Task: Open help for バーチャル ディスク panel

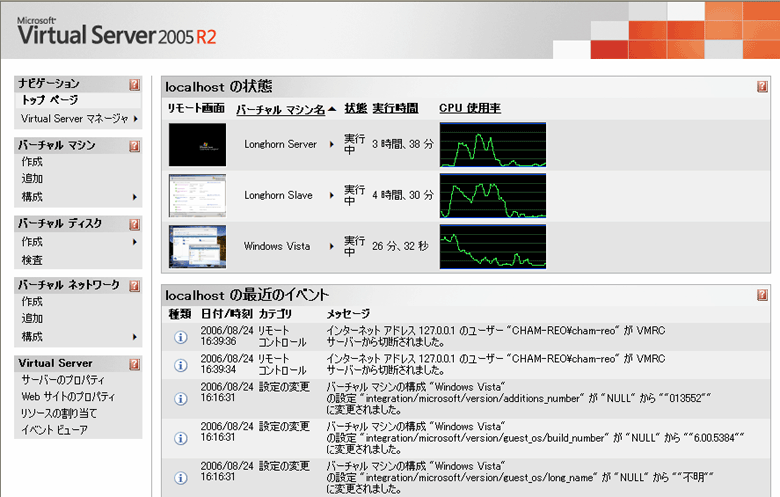Action: coord(134,224)
